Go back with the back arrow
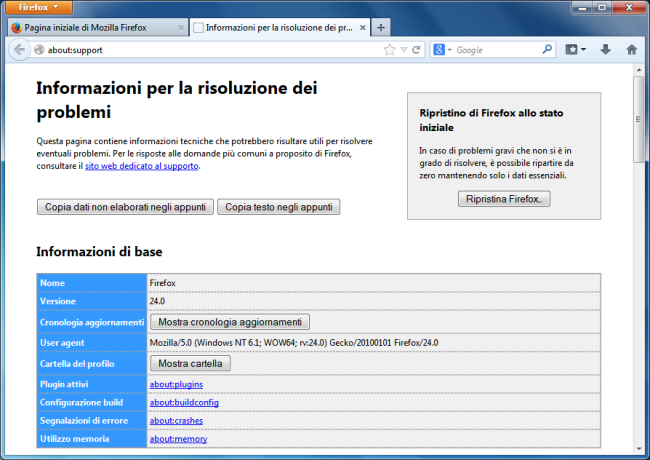 (x=19, y=50)
